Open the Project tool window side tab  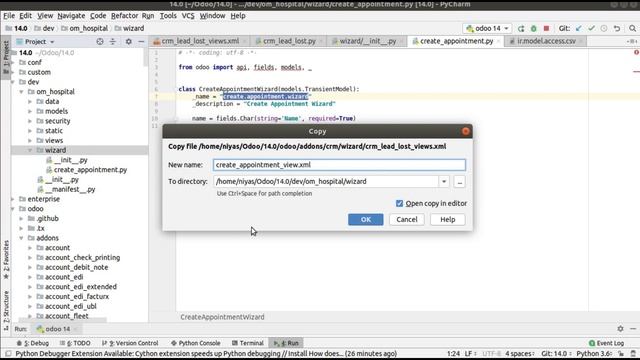(x=6, y=57)
